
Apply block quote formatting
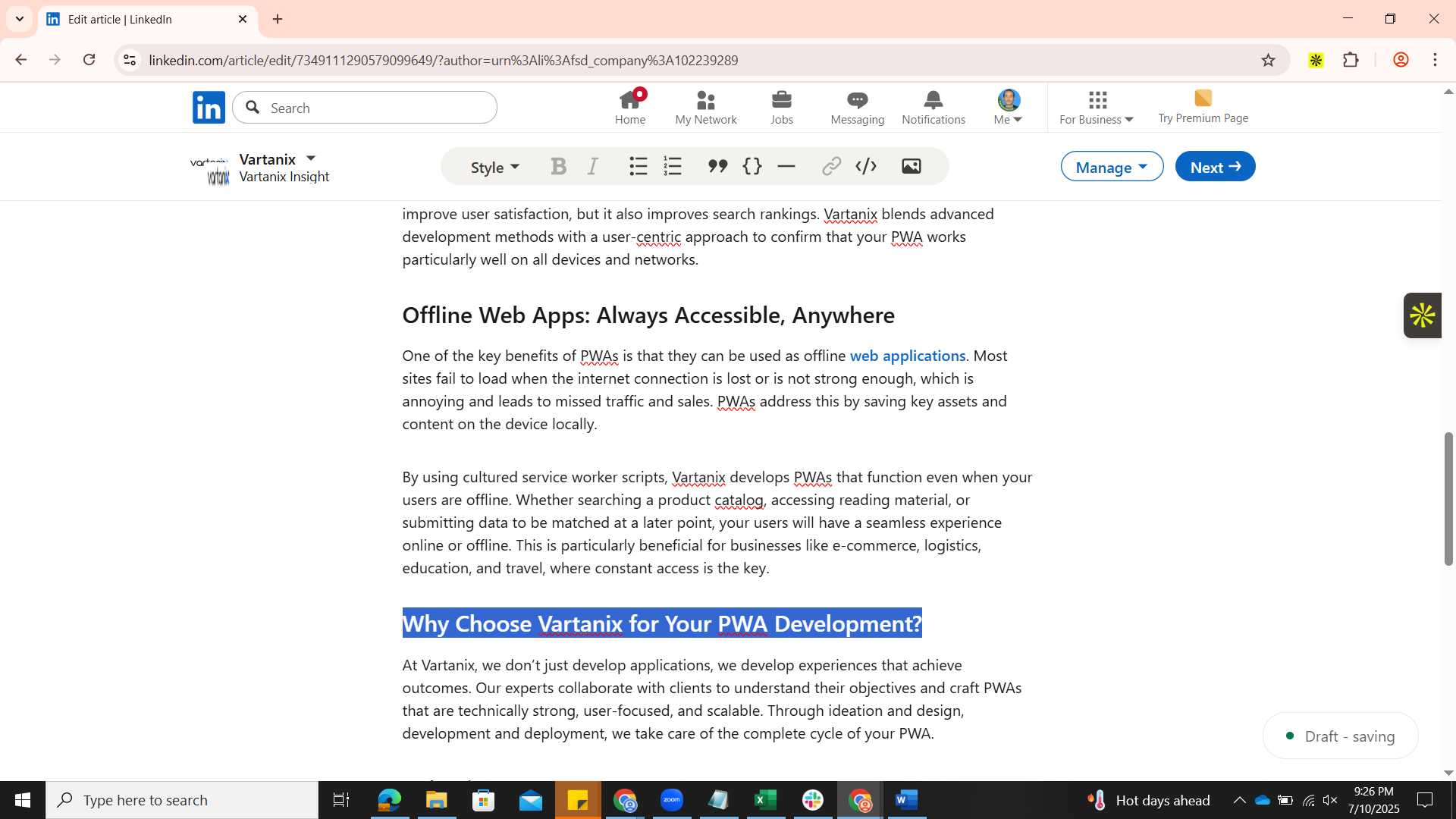coord(717,166)
